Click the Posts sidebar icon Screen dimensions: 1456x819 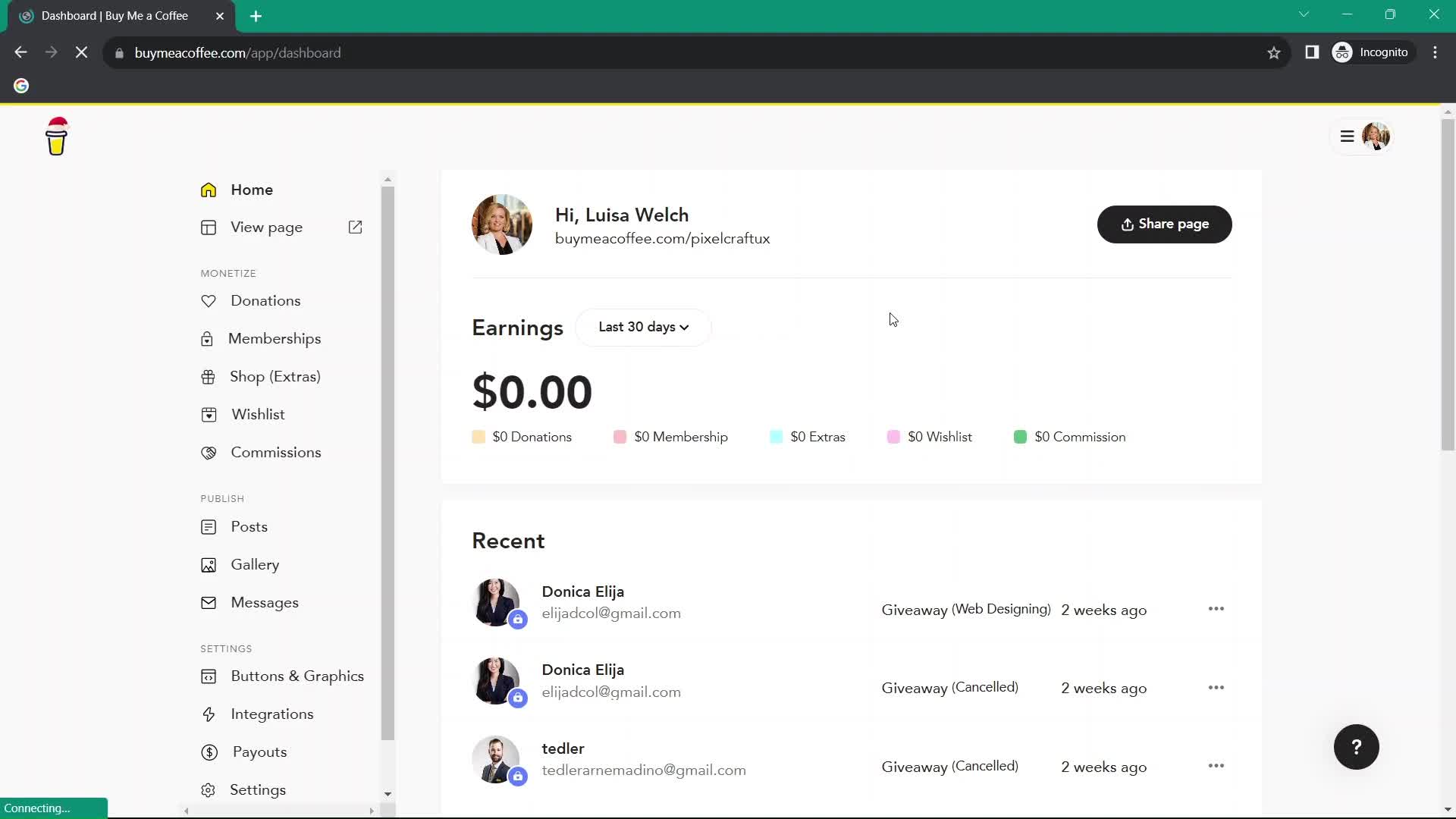208,527
